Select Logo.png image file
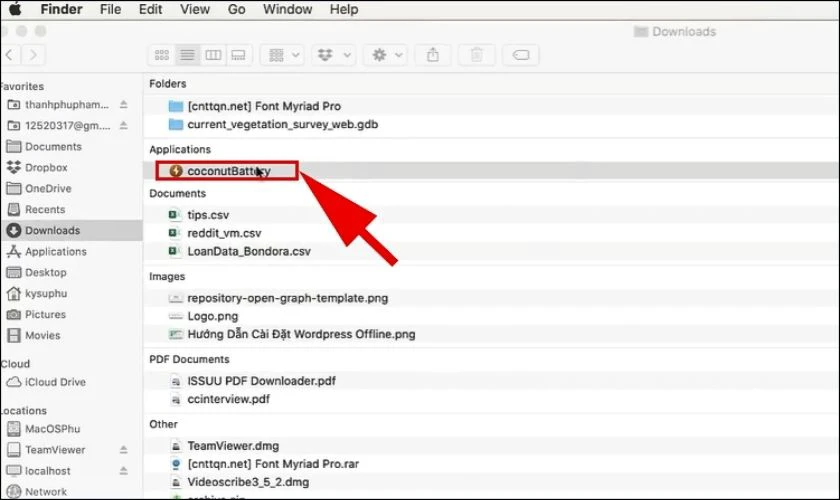 [x=203, y=316]
